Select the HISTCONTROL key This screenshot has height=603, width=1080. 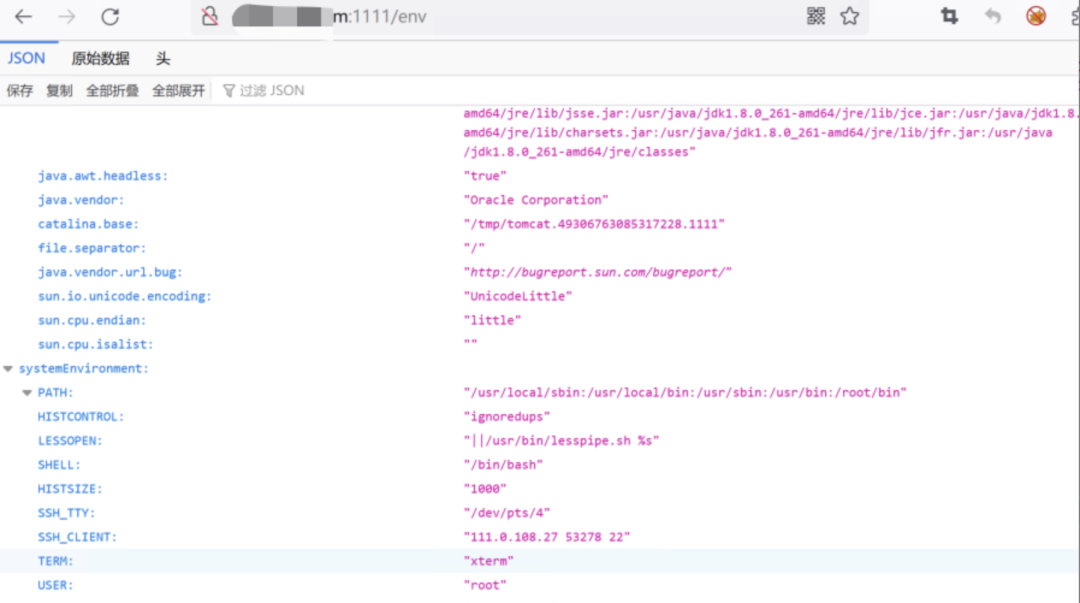tap(81, 417)
